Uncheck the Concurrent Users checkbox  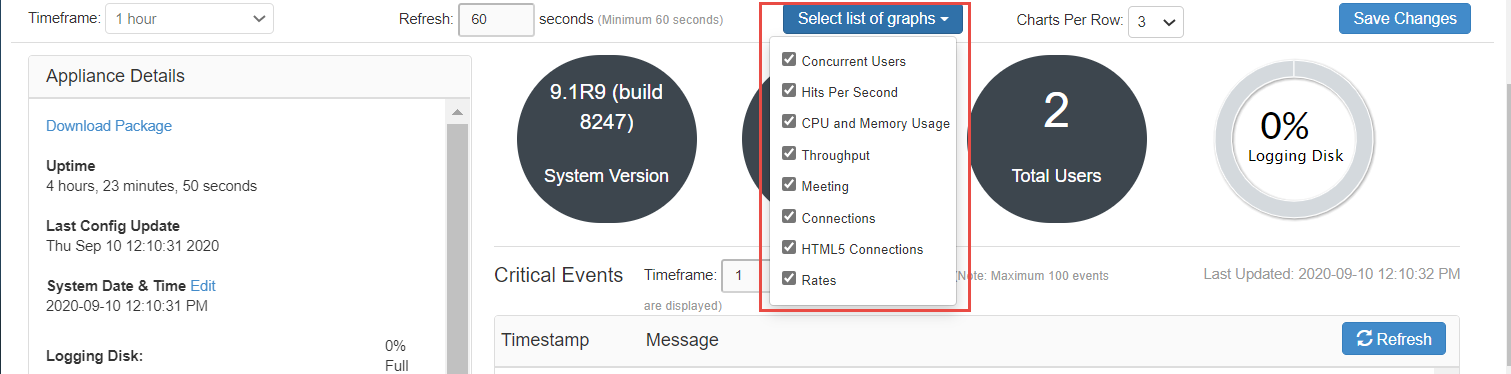pyautogui.click(x=789, y=60)
